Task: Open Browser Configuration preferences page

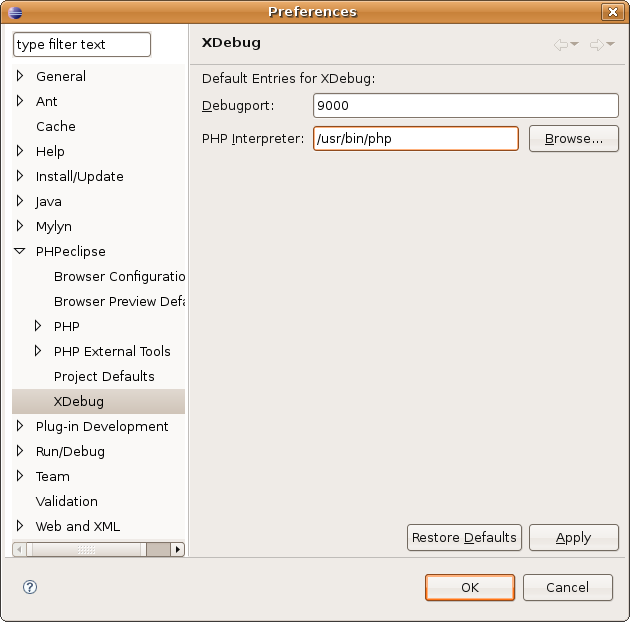Action: click(120, 276)
